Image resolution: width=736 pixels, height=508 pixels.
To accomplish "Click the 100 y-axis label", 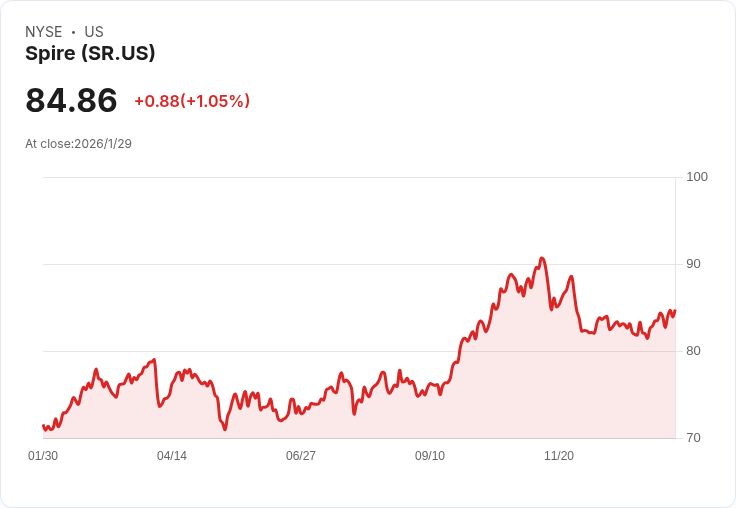I will tap(697, 177).
